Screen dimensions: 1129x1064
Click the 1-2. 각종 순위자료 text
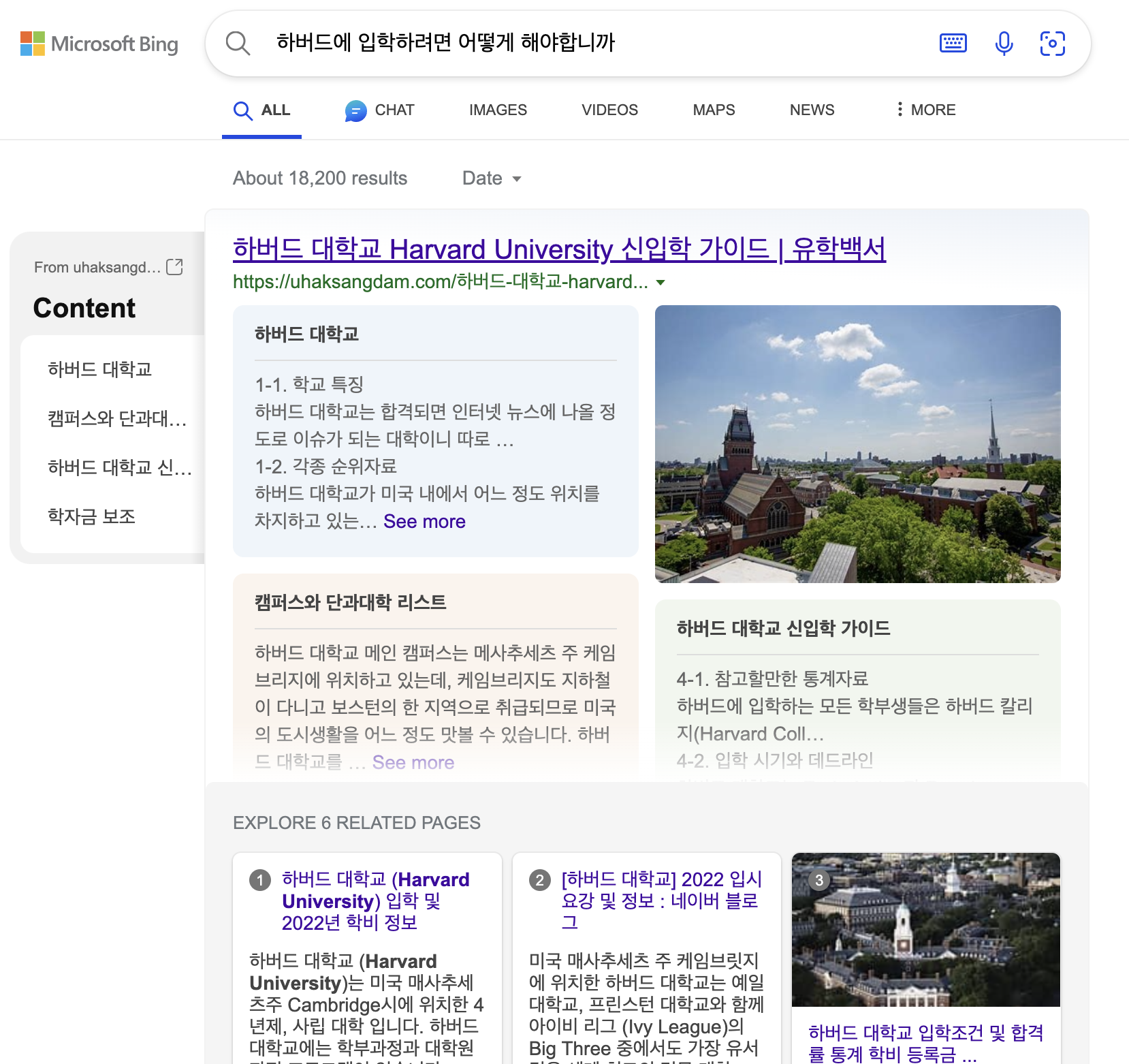click(326, 467)
